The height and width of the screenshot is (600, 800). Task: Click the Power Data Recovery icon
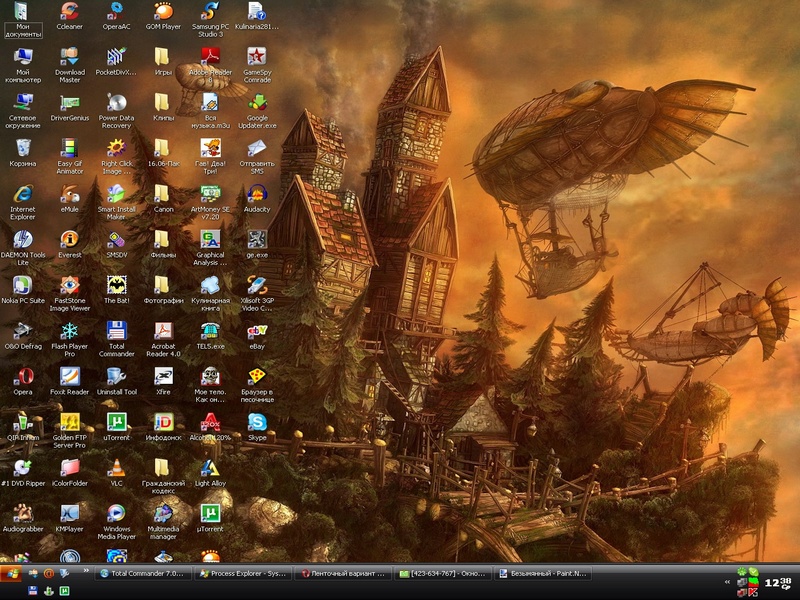click(116, 103)
